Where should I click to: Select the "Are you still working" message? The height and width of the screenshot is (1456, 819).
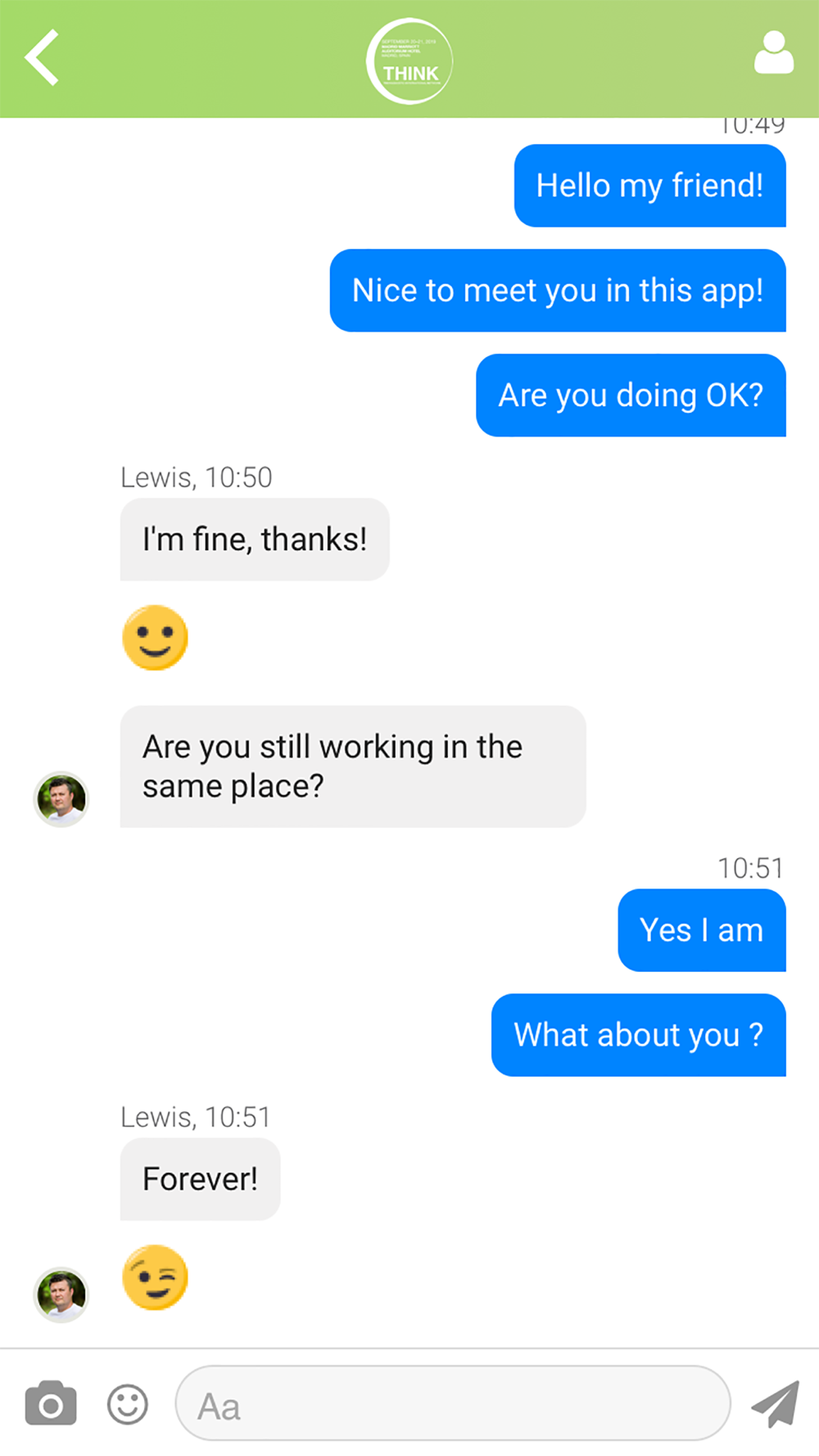353,766
